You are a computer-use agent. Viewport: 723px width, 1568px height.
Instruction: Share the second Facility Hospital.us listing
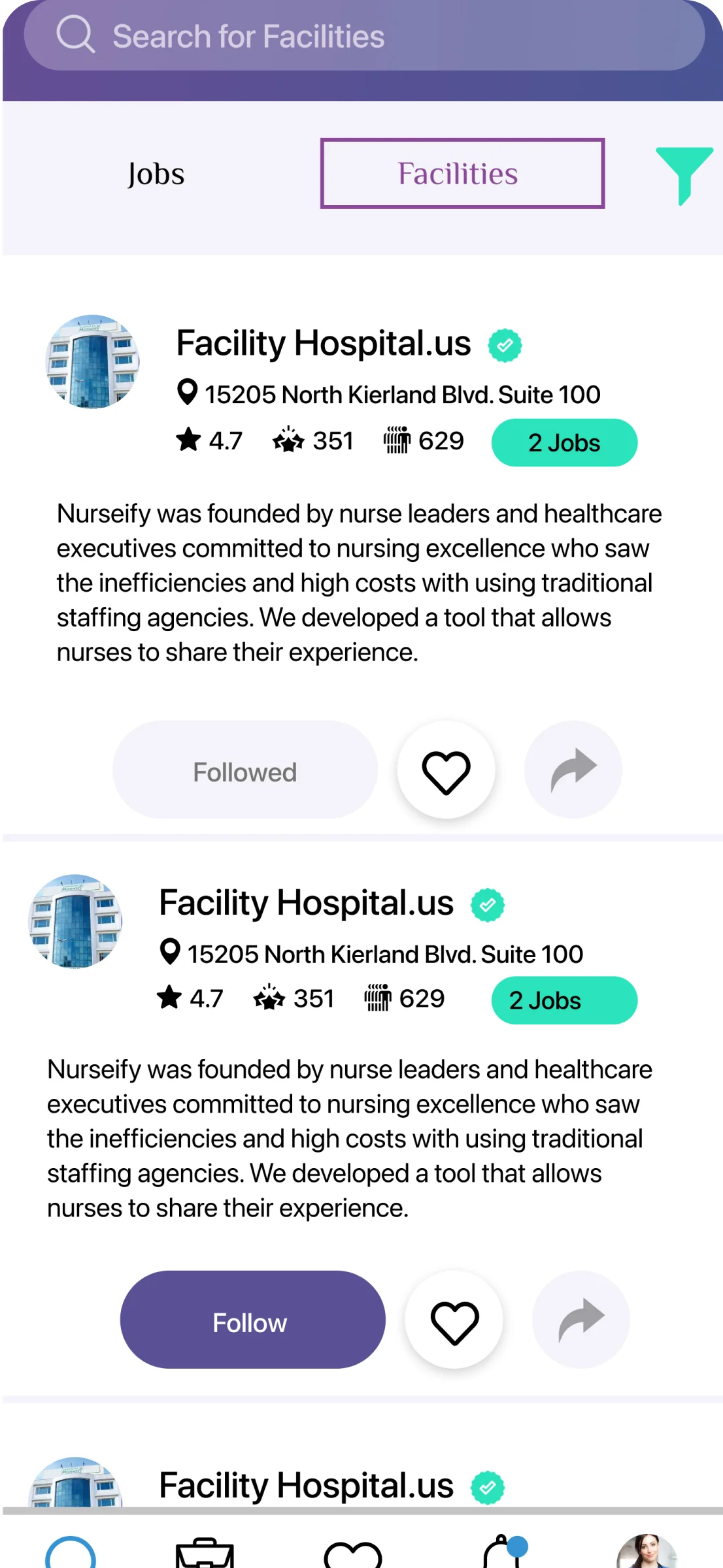click(581, 1320)
